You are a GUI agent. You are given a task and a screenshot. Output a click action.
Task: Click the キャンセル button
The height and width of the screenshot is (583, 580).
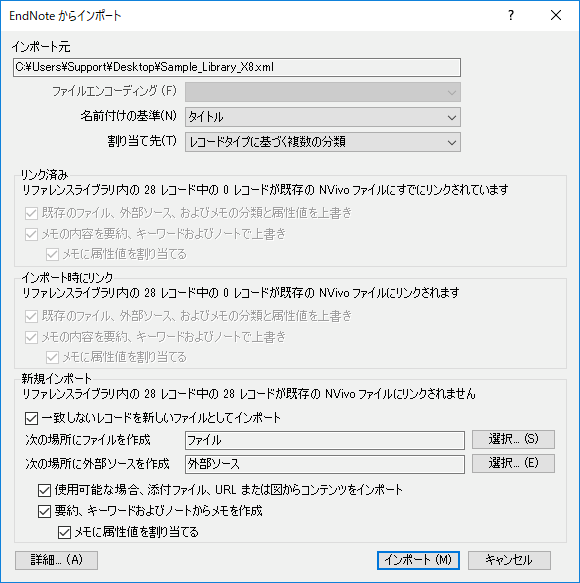pyautogui.click(x=509, y=560)
